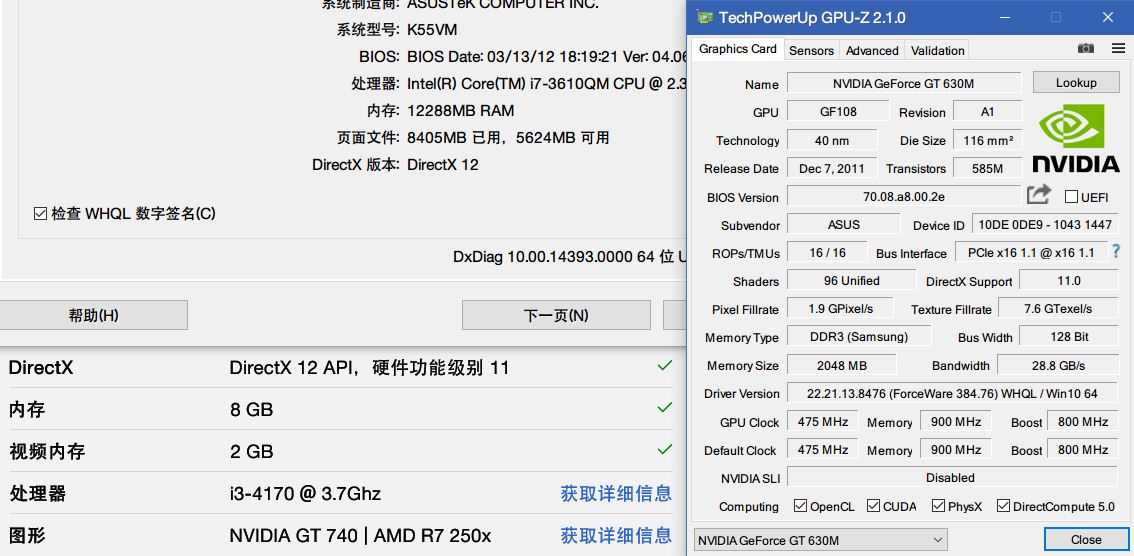Switch to the Graphics Card tab
The image size is (1134, 556).
point(738,48)
